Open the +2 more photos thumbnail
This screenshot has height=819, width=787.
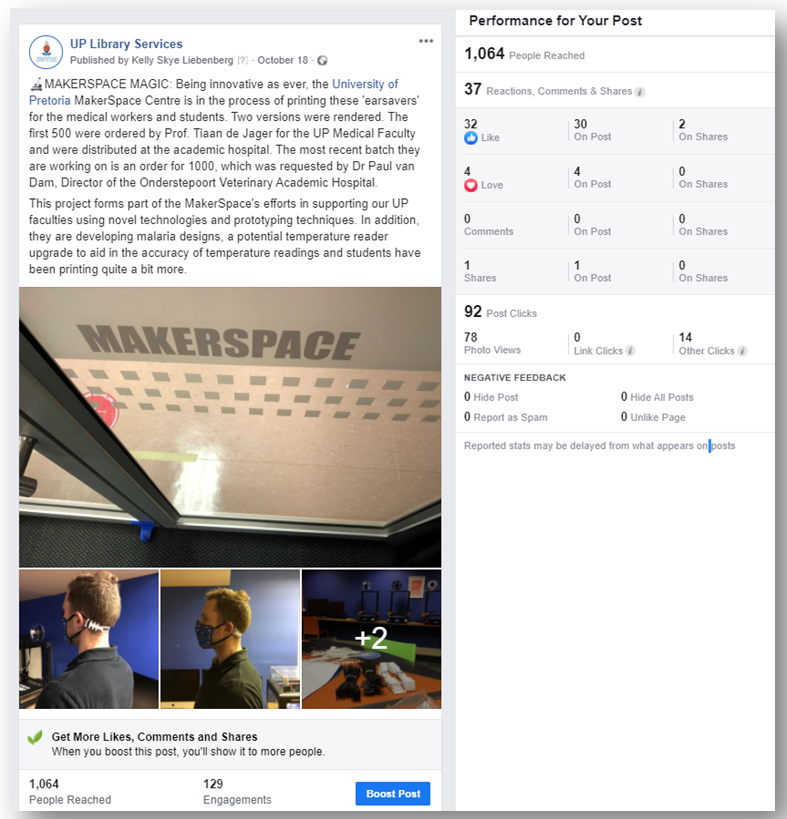pos(371,639)
